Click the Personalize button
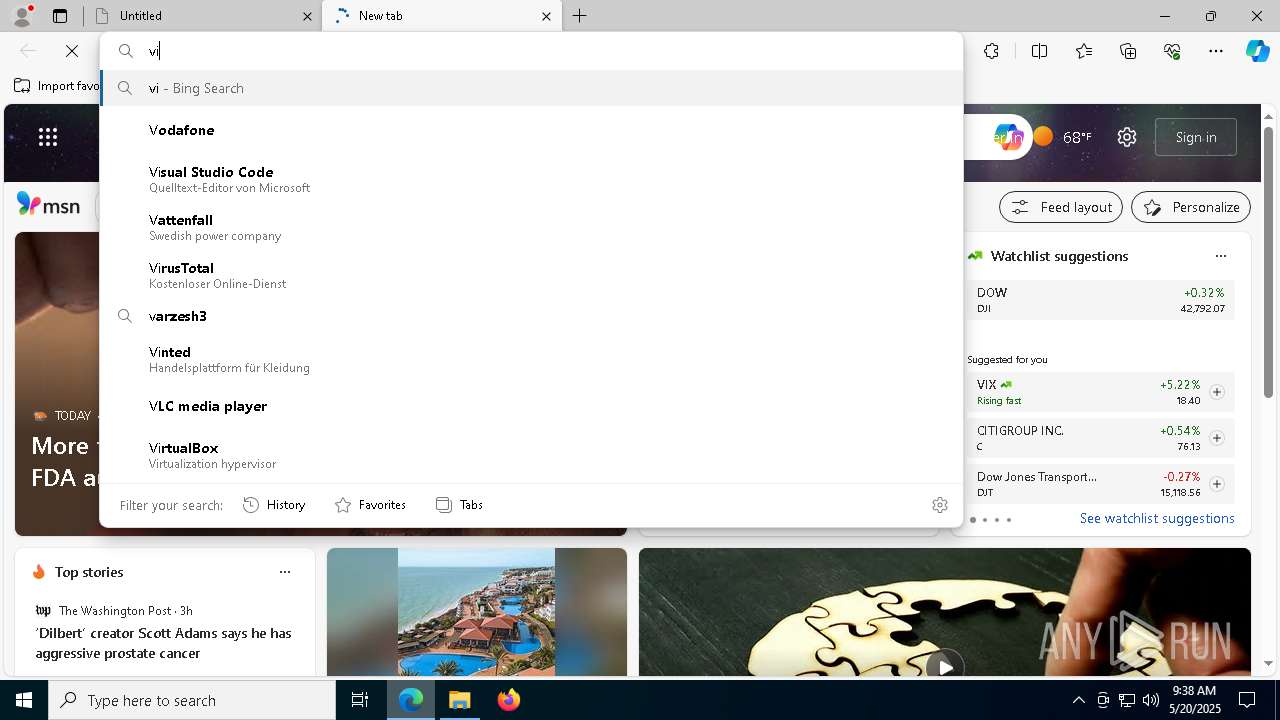The width and height of the screenshot is (1280, 720). (1191, 207)
